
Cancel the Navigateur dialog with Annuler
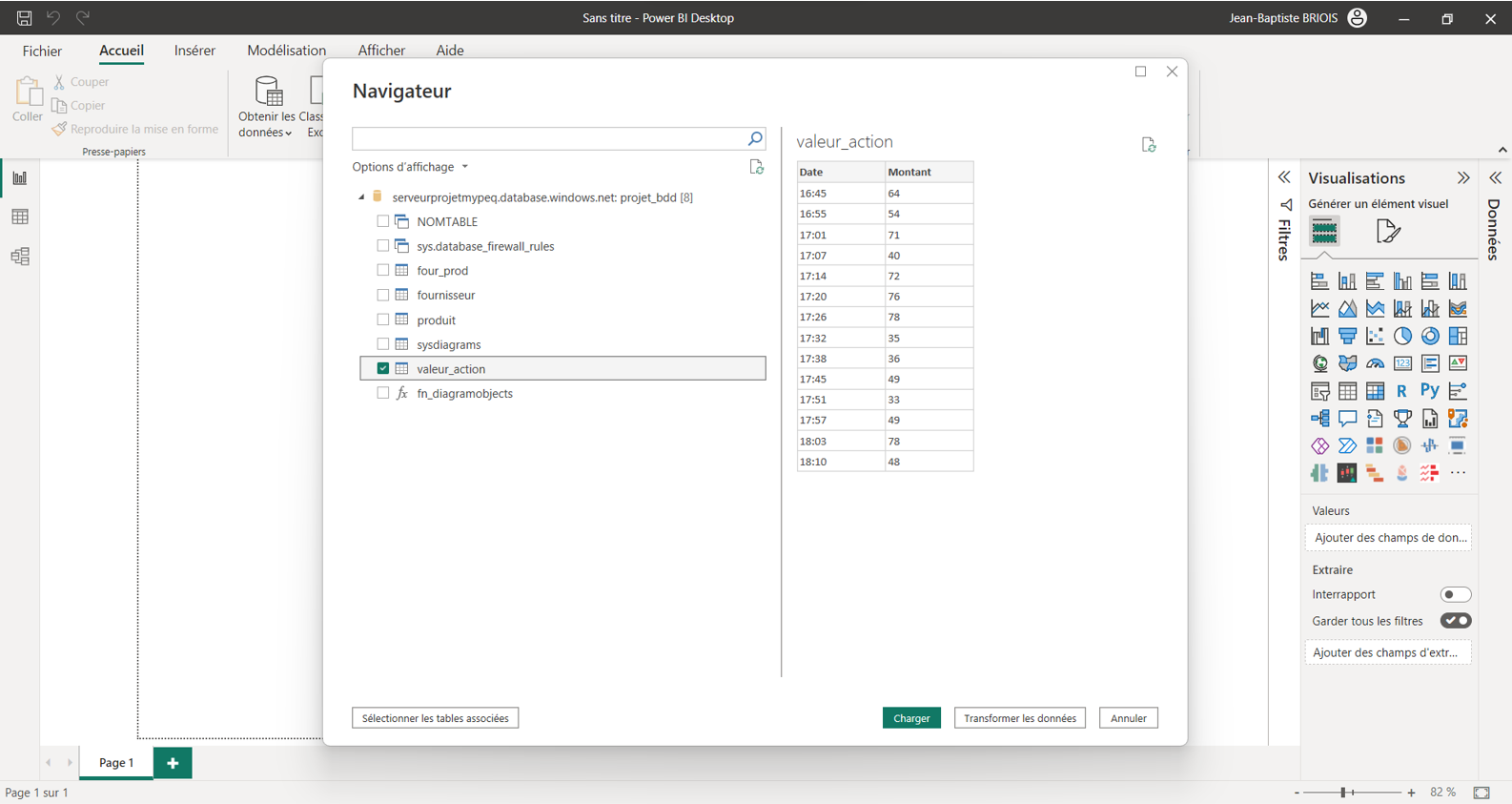click(x=1129, y=718)
